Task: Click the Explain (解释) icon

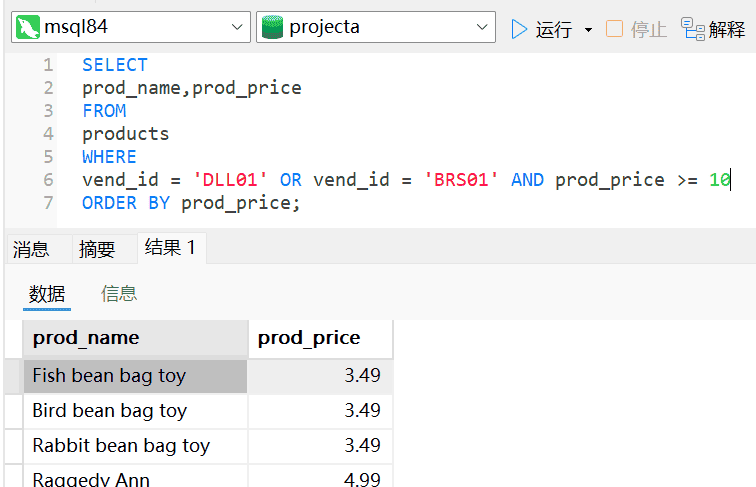Action: click(693, 28)
